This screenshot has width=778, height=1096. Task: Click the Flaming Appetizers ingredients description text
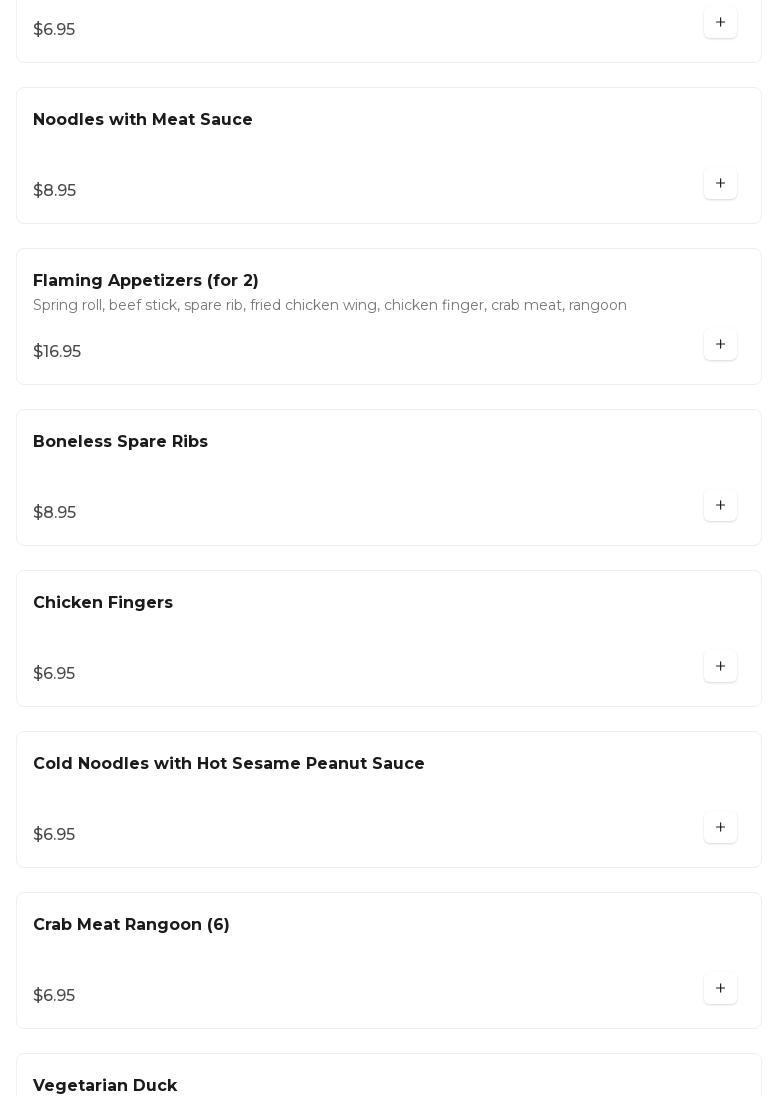click(x=330, y=306)
